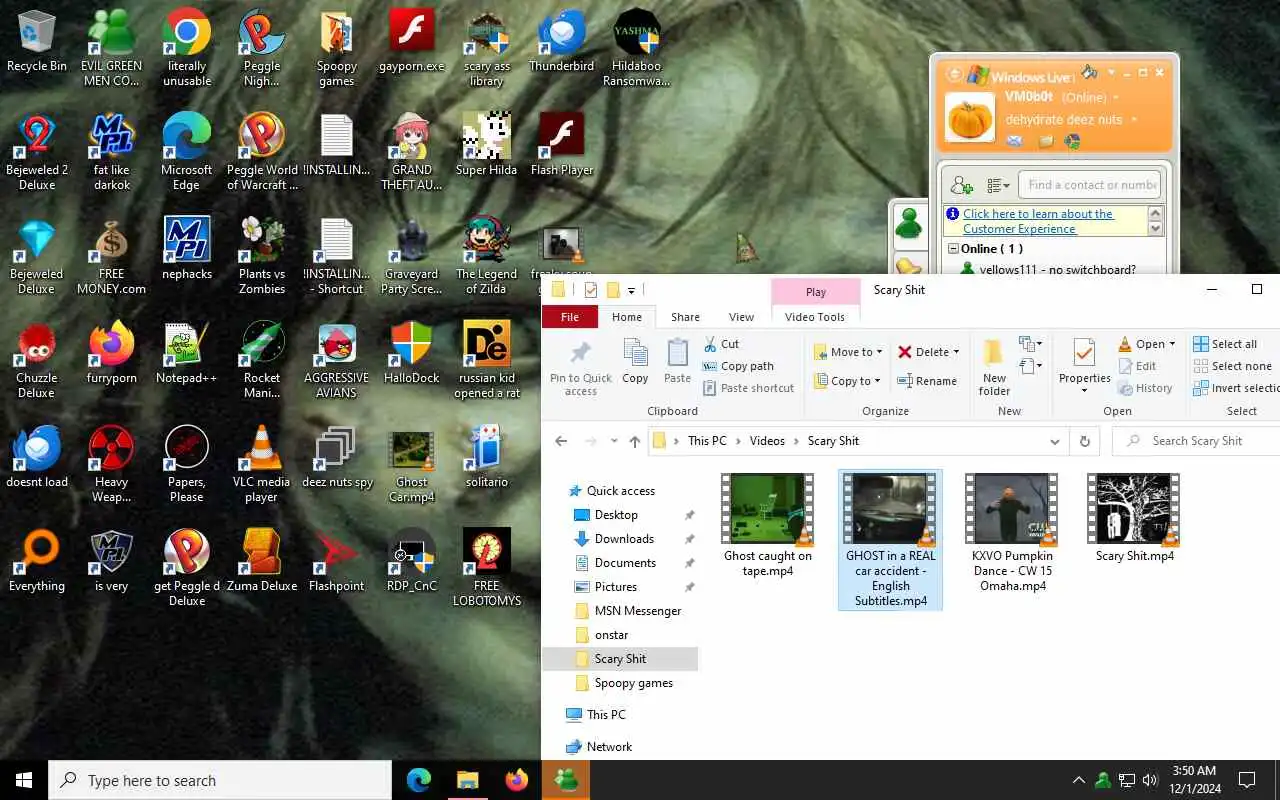Viewport: 1280px width, 800px height.
Task: Select the Thunderbird desktop icon
Action: point(562,42)
